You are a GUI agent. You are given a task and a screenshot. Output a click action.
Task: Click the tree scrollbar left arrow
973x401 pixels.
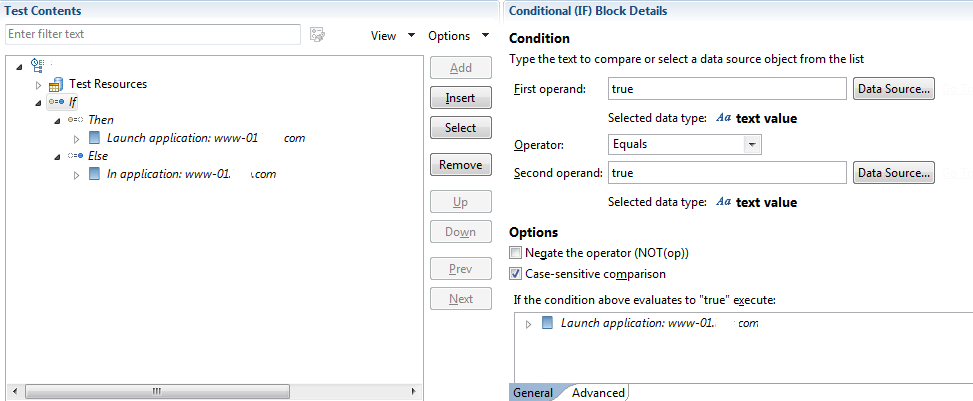[14, 391]
